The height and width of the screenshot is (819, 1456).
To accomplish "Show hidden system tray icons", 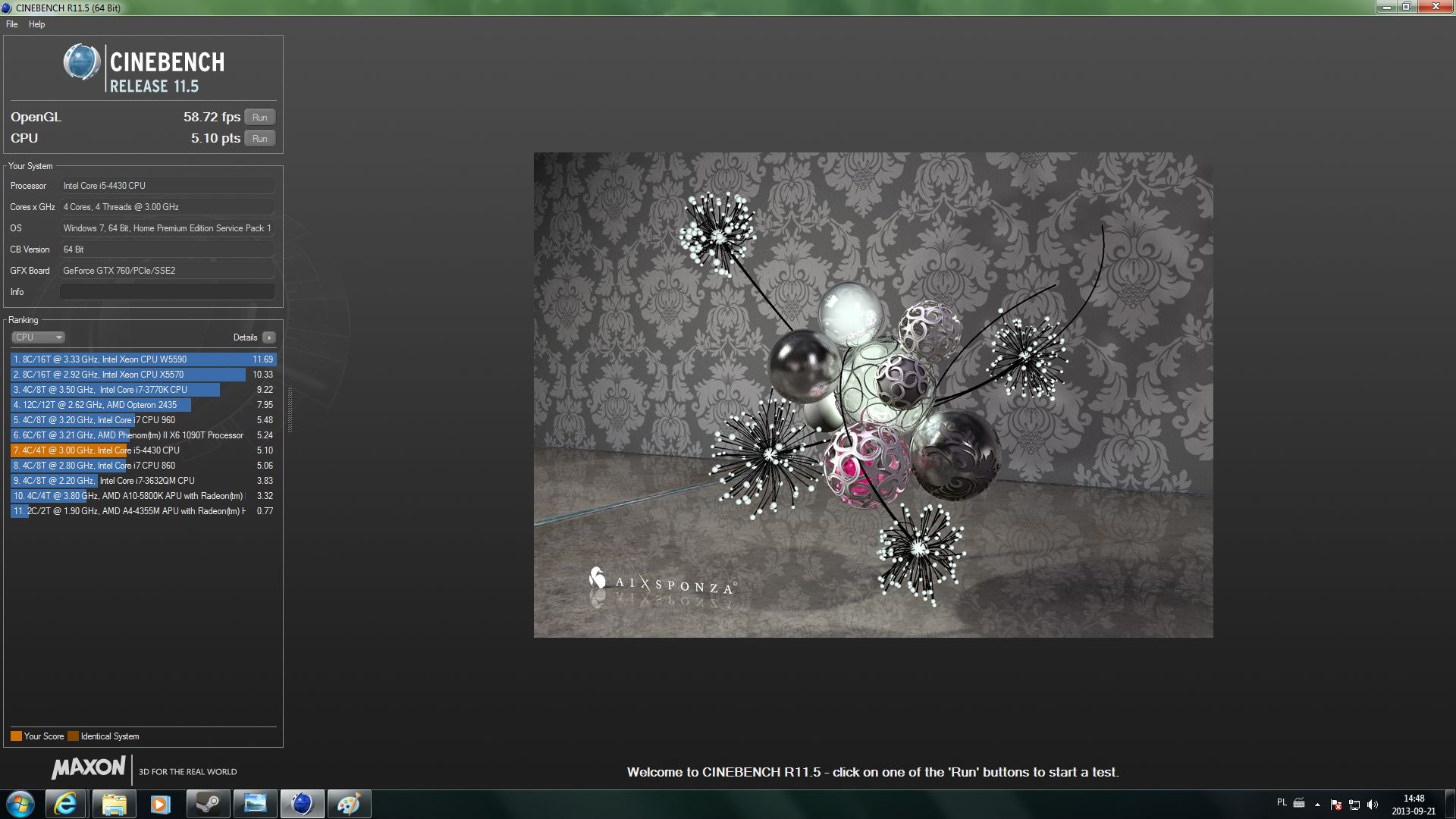I will [x=1317, y=805].
